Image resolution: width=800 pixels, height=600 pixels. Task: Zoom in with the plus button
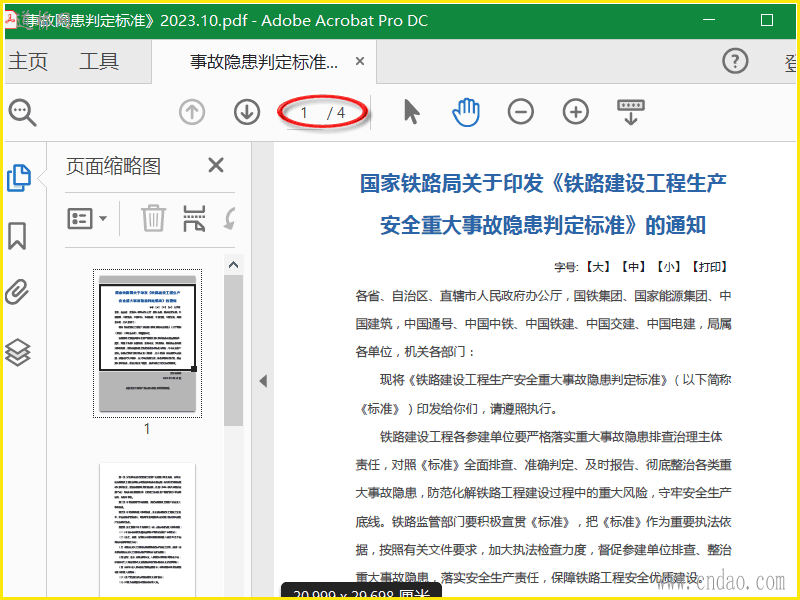click(x=576, y=112)
